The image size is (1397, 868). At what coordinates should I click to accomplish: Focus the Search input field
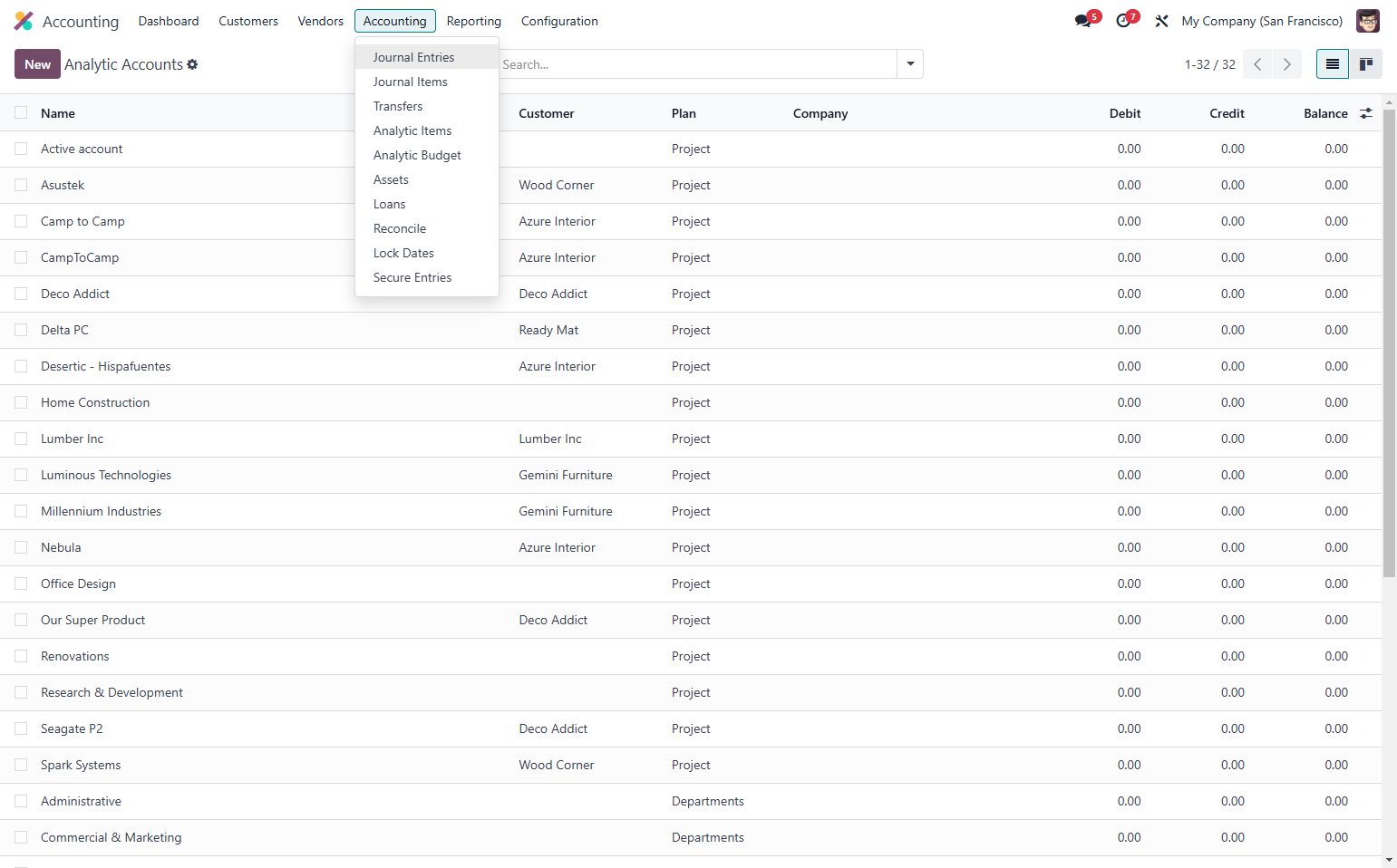coord(697,64)
